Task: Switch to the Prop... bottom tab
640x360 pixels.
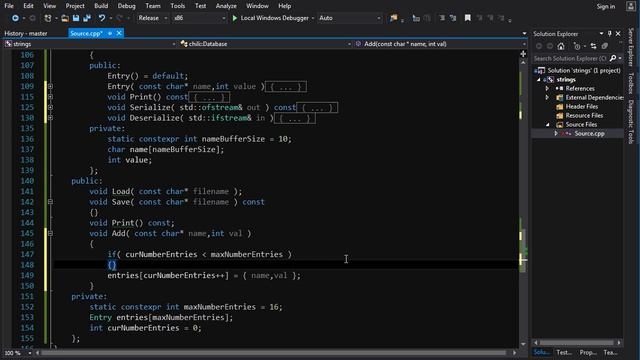Action: [x=588, y=353]
